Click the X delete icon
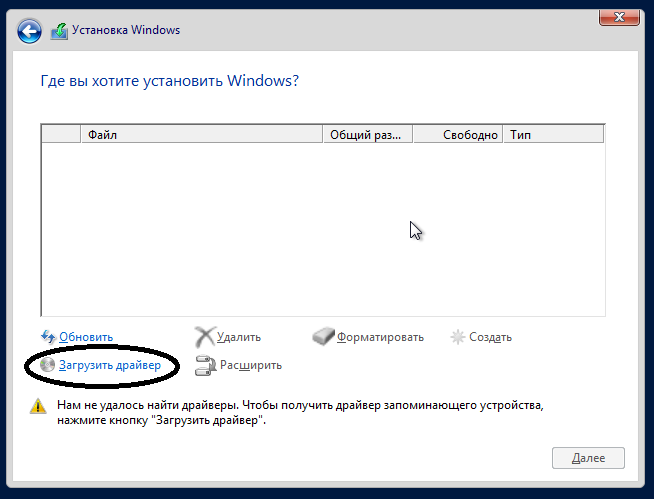 (x=205, y=337)
